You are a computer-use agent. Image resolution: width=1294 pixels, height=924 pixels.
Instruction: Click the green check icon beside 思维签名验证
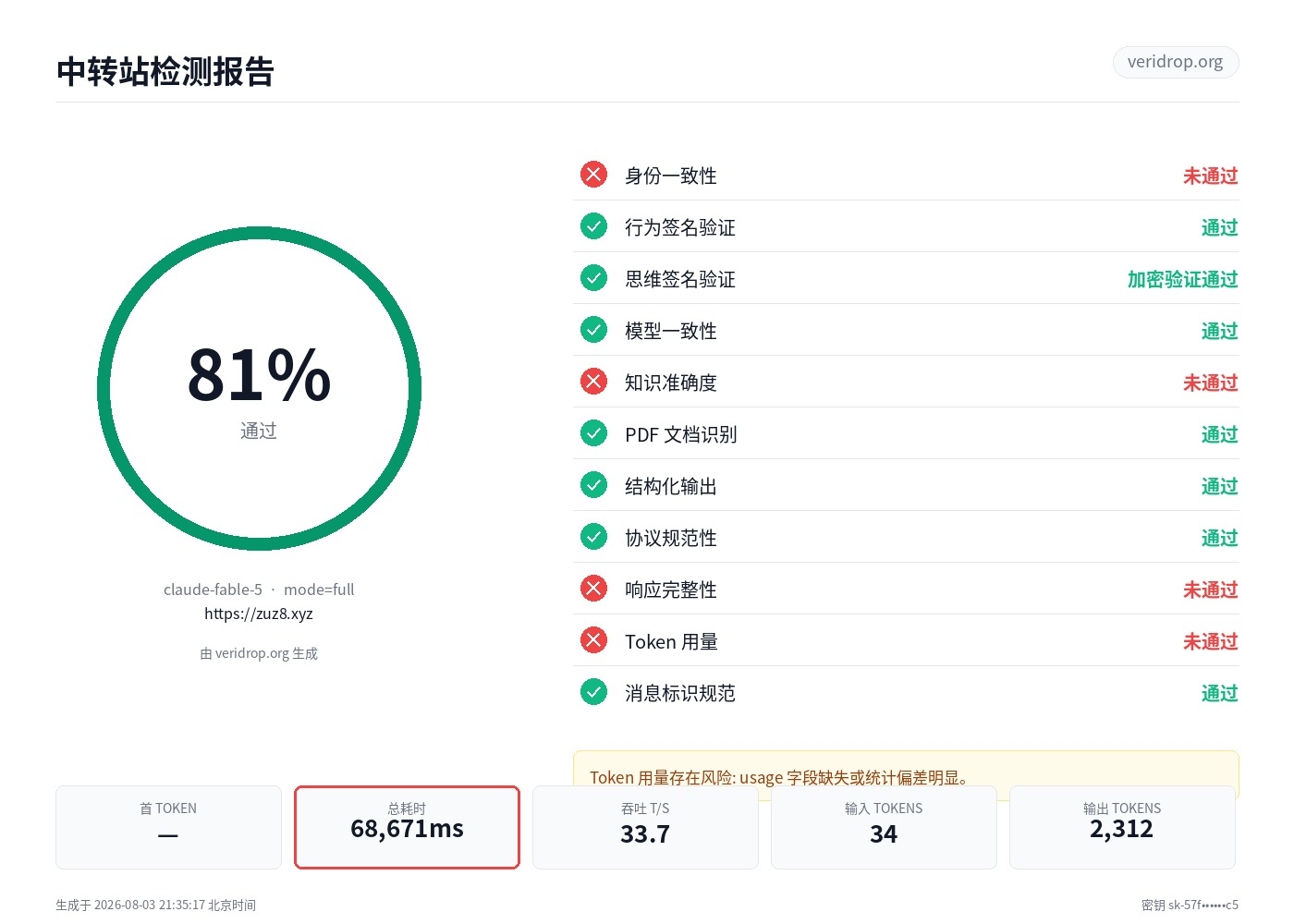(593, 278)
